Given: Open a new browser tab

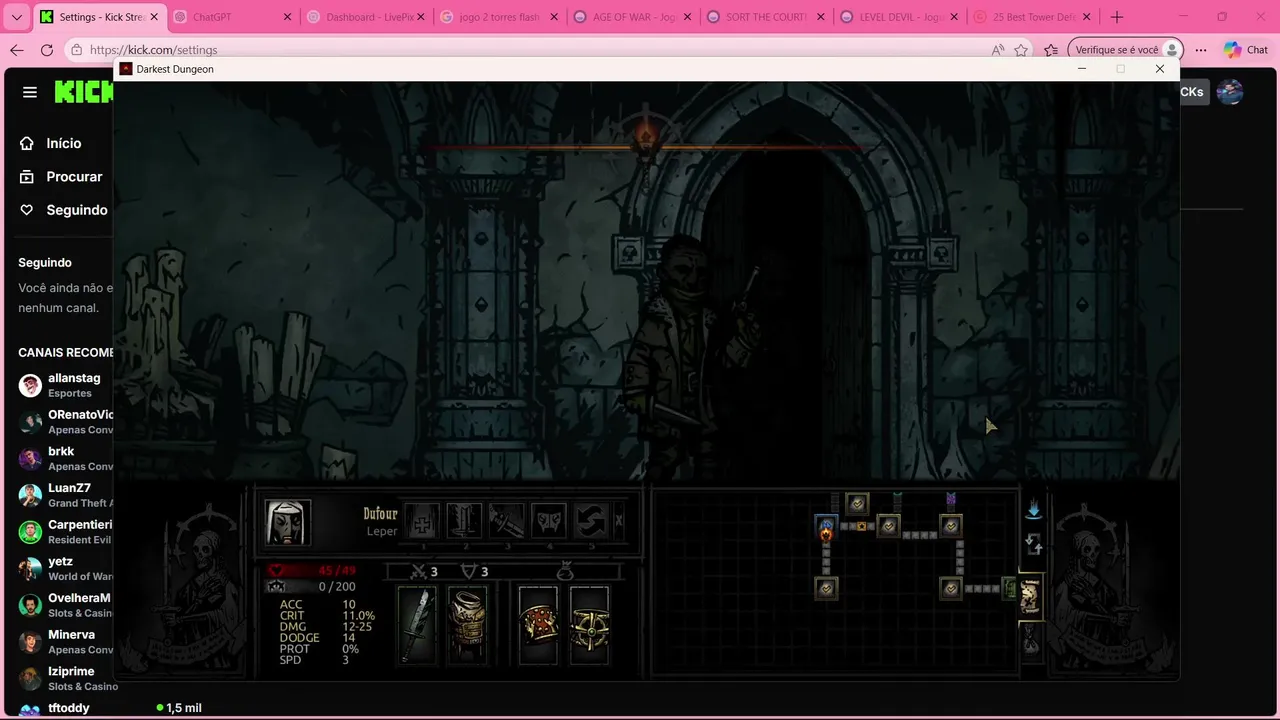Looking at the screenshot, I should pos(1117,17).
